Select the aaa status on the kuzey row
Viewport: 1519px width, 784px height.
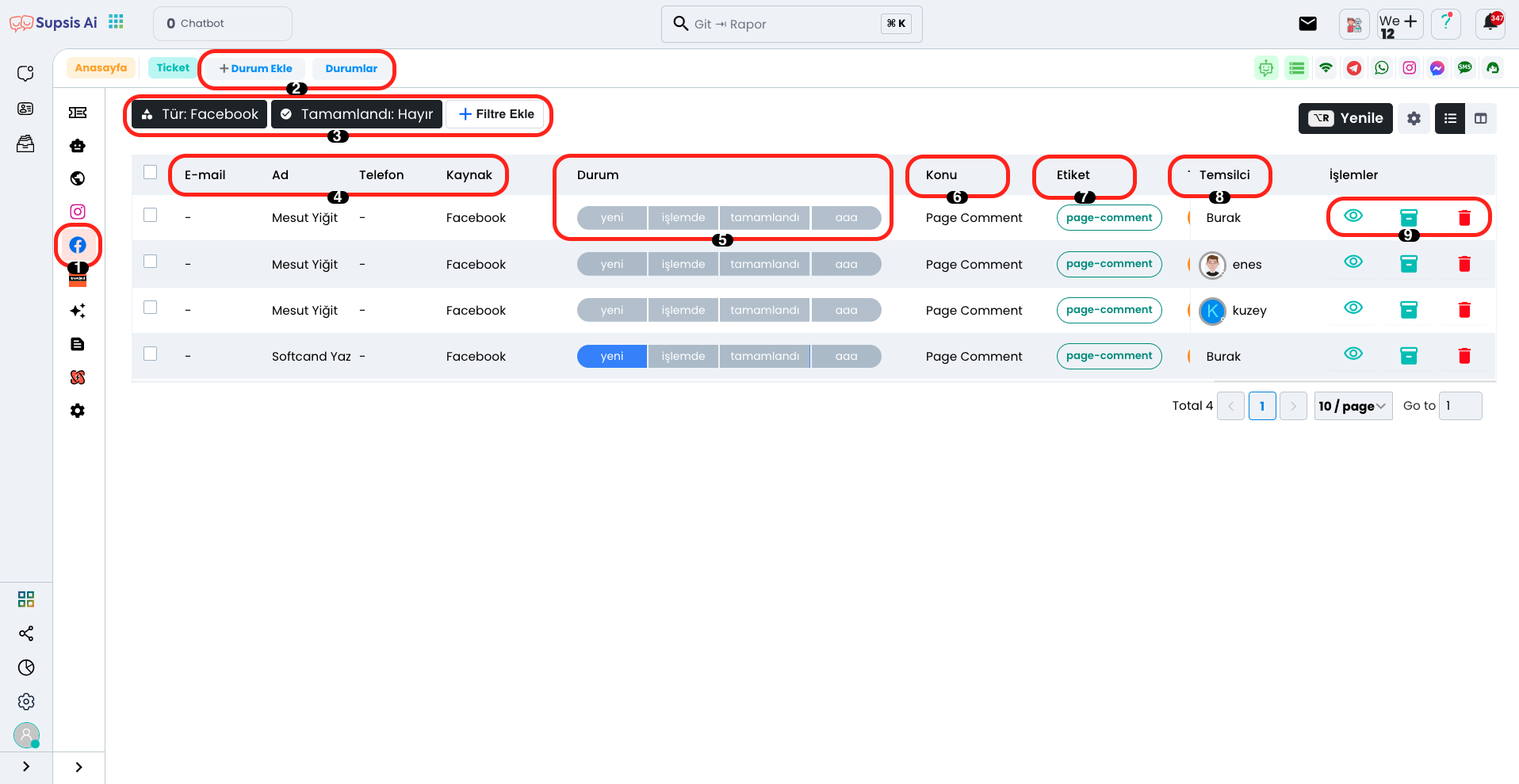(847, 310)
